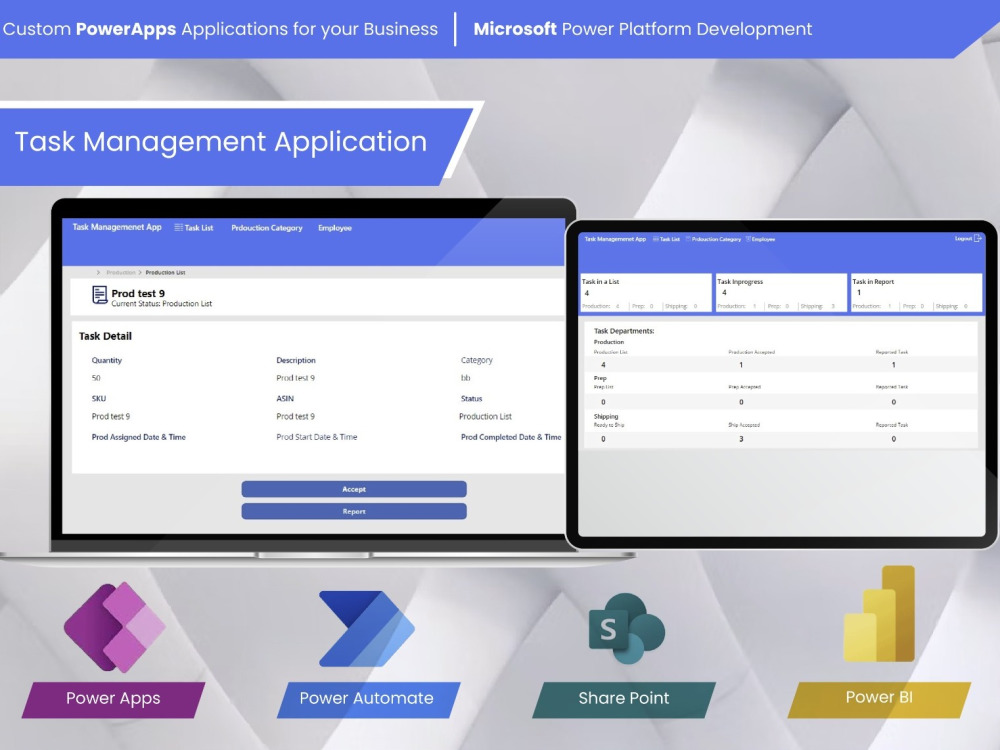1000x750 pixels.
Task: Click Task Managemenet App title on tablet
Action: click(615, 239)
